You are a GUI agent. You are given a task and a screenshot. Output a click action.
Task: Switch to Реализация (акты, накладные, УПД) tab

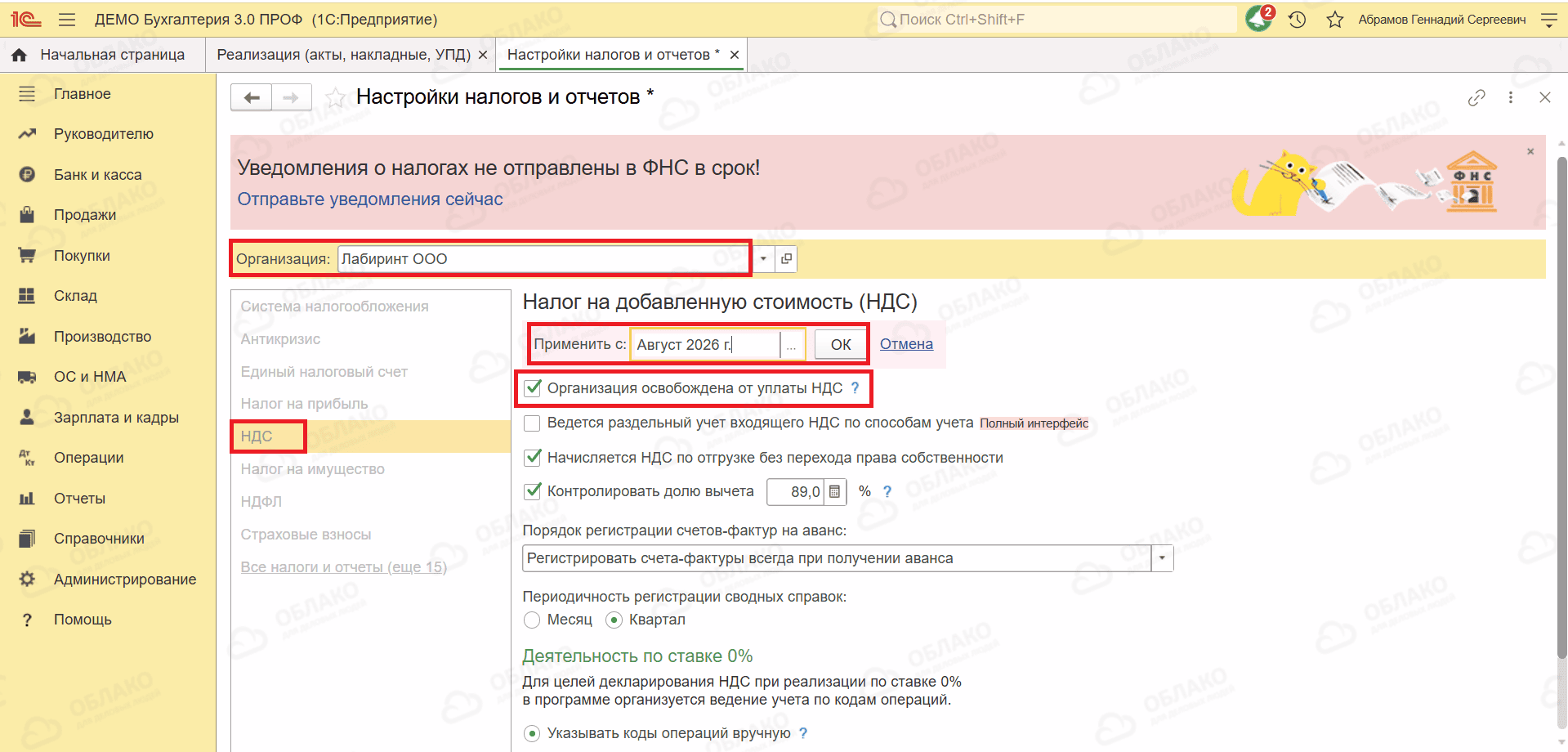click(x=344, y=55)
